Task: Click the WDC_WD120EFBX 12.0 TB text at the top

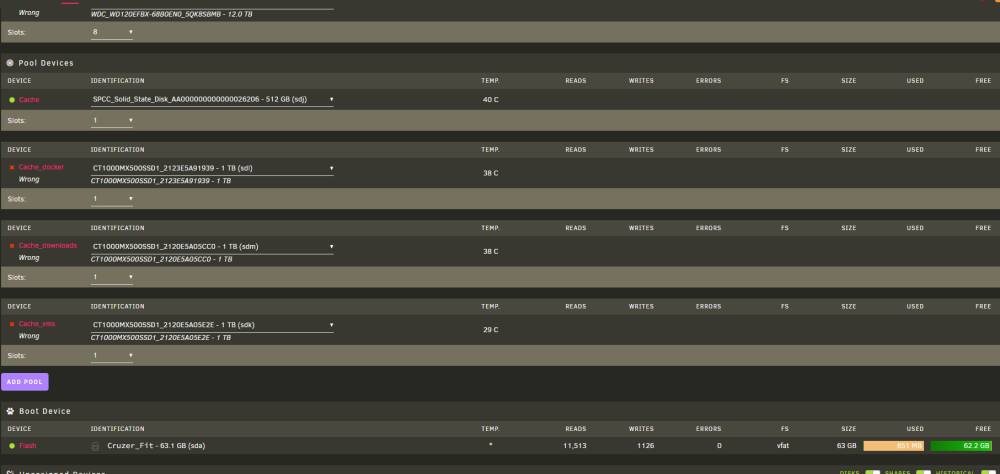Action: (172, 13)
